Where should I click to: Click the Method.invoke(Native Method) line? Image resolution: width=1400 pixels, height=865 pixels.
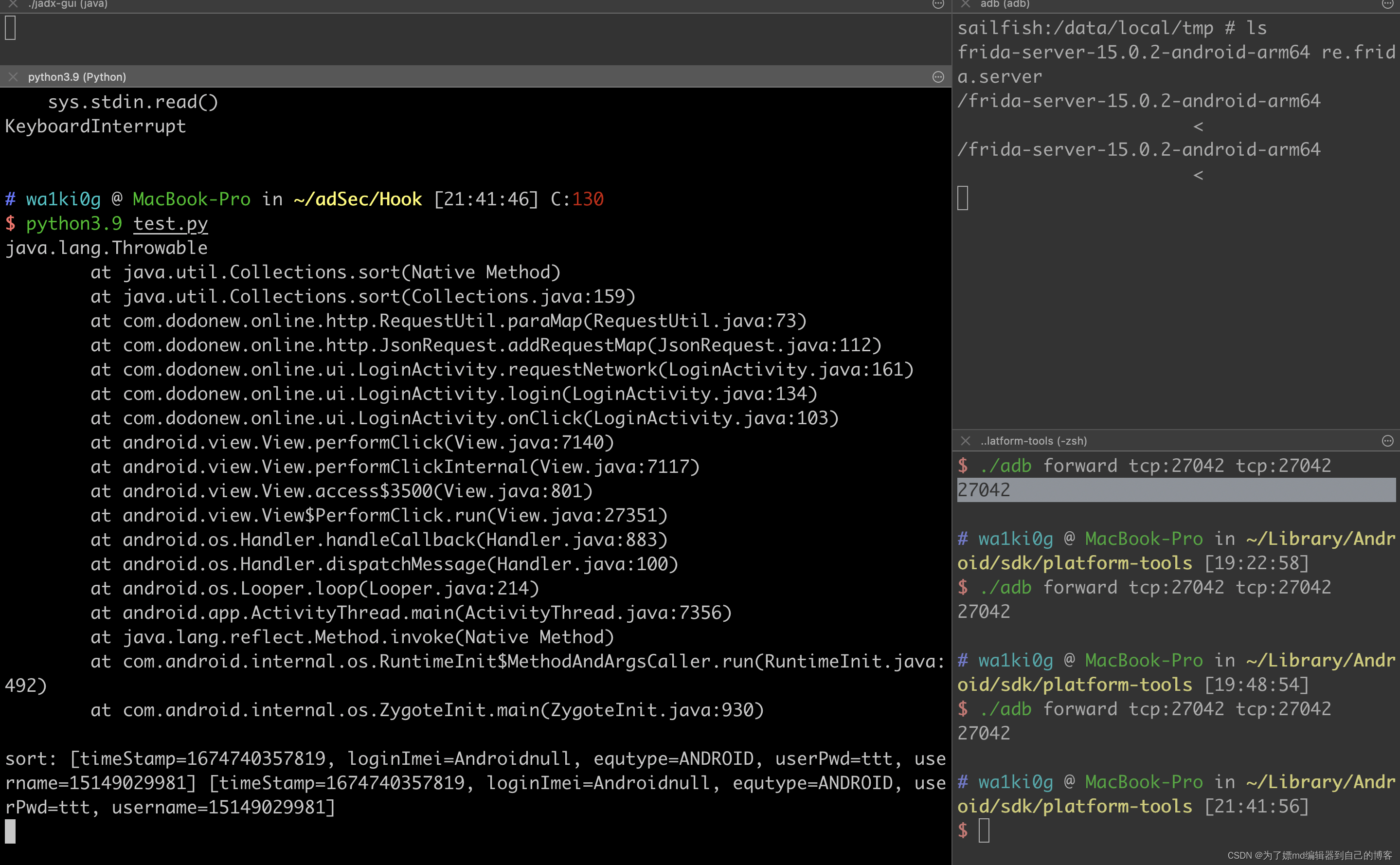[x=352, y=637]
